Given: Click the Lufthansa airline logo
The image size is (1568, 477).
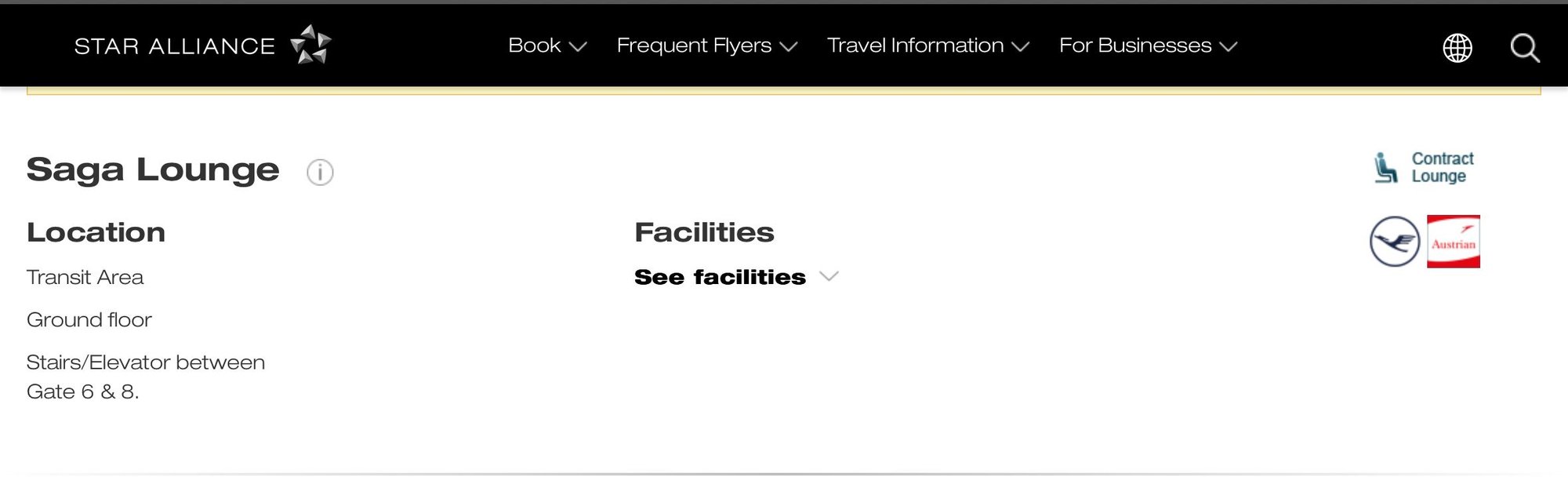Looking at the screenshot, I should [x=1395, y=242].
